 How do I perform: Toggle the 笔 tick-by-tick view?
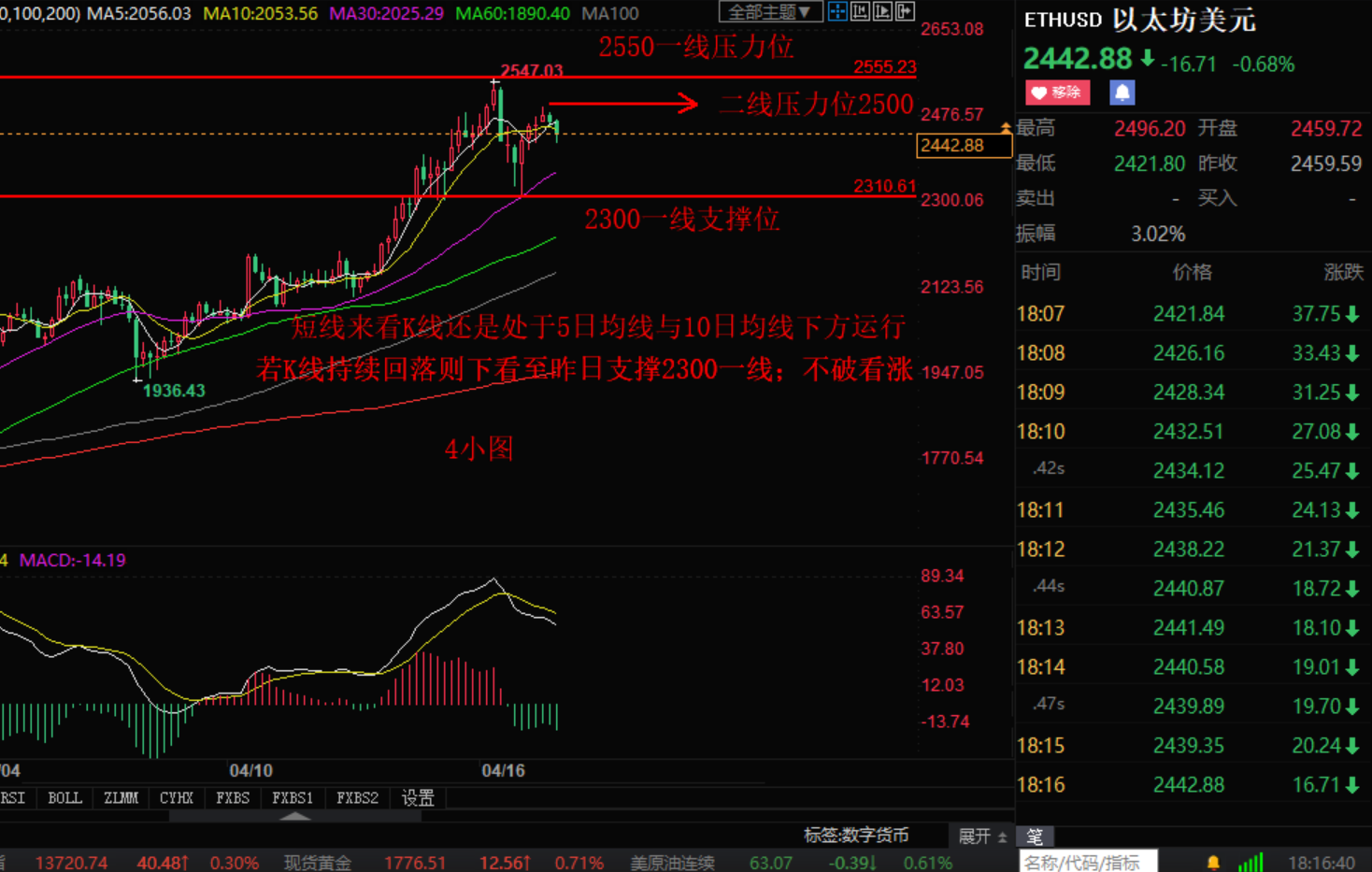(1035, 836)
